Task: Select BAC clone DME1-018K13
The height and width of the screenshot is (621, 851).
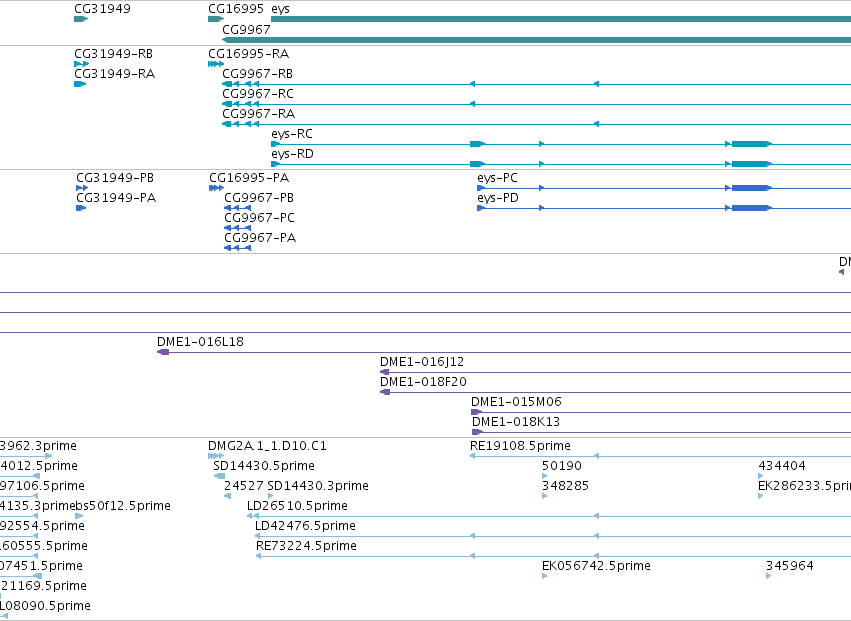Action: coord(516,422)
